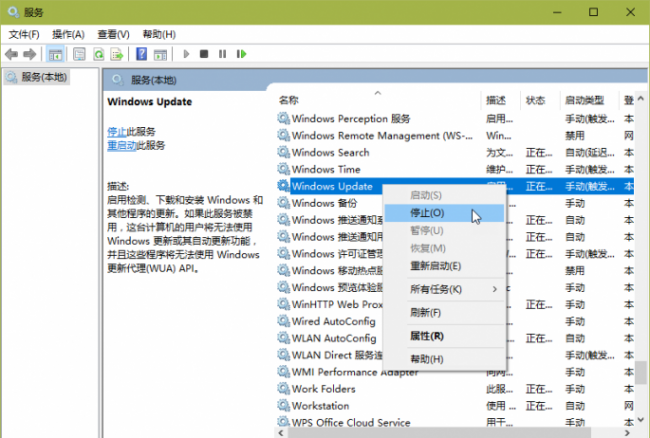Click the Pause service toolbar icon
The image size is (650, 438).
click(223, 54)
